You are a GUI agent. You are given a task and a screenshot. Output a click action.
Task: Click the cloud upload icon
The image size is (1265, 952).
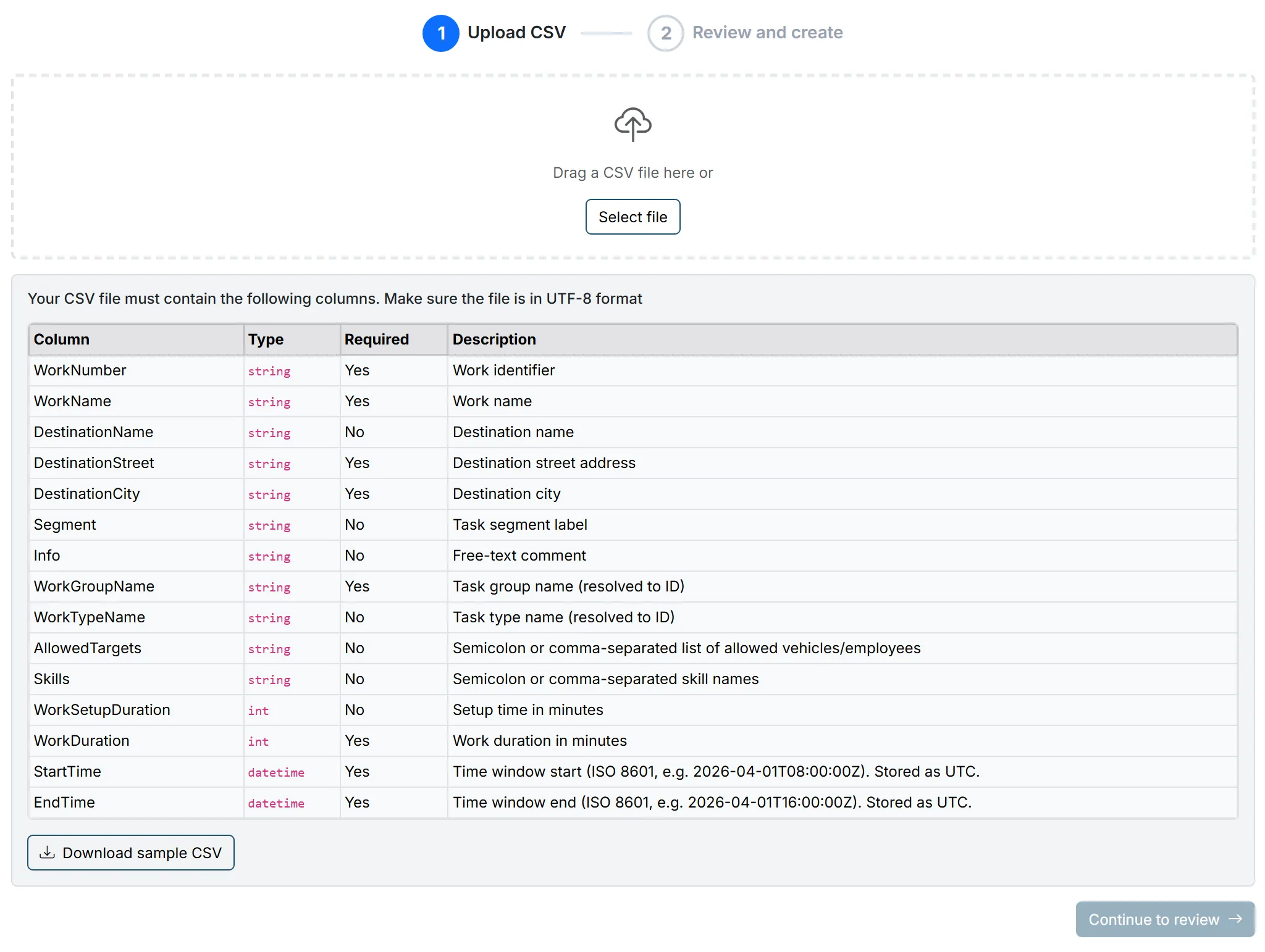coord(632,124)
